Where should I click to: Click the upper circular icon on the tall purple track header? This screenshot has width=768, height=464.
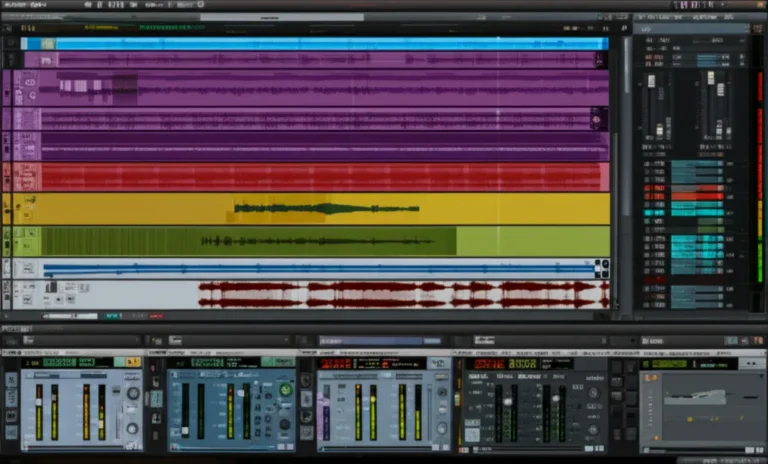(x=30, y=82)
